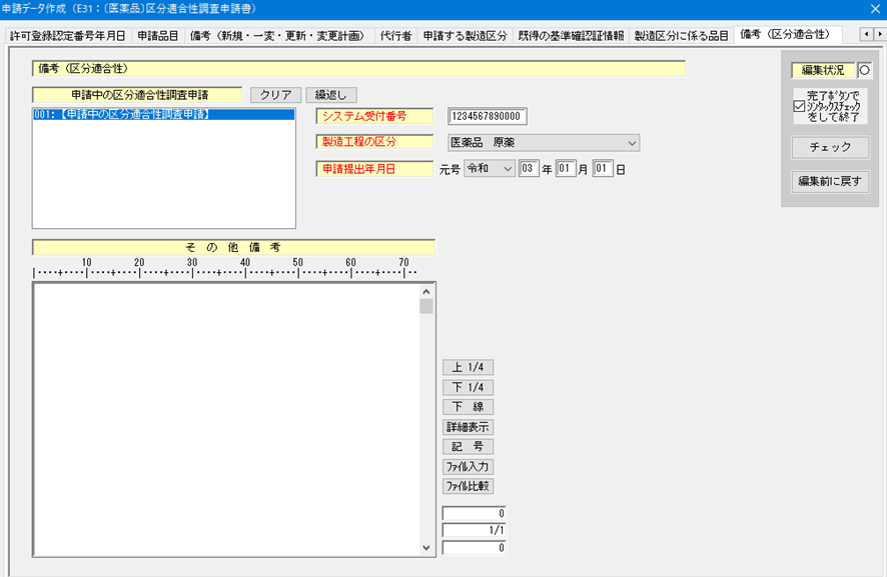
Task: Click the ファイル比較 button
Action: [468, 486]
